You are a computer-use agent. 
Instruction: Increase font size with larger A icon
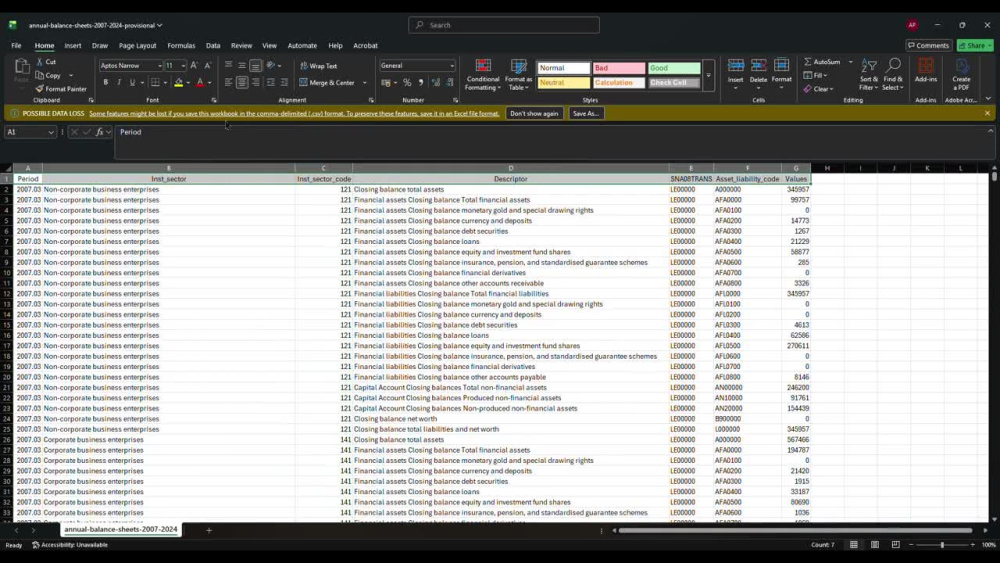(194, 66)
